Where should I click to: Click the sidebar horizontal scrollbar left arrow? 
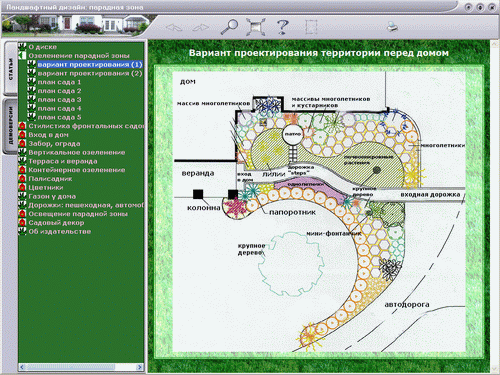click(22, 367)
